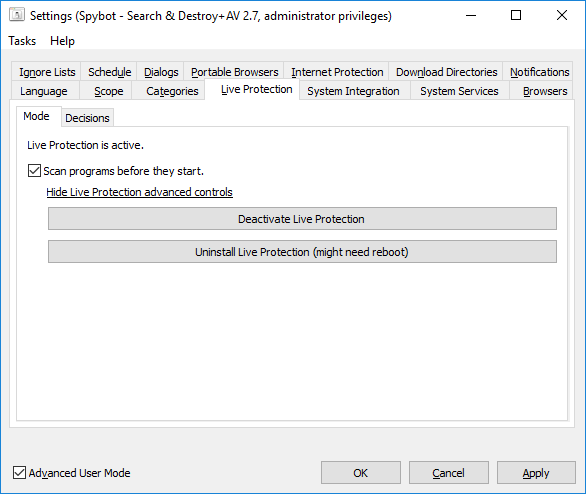
Task: Click Uninstall Live Protection button
Action: click(x=302, y=252)
